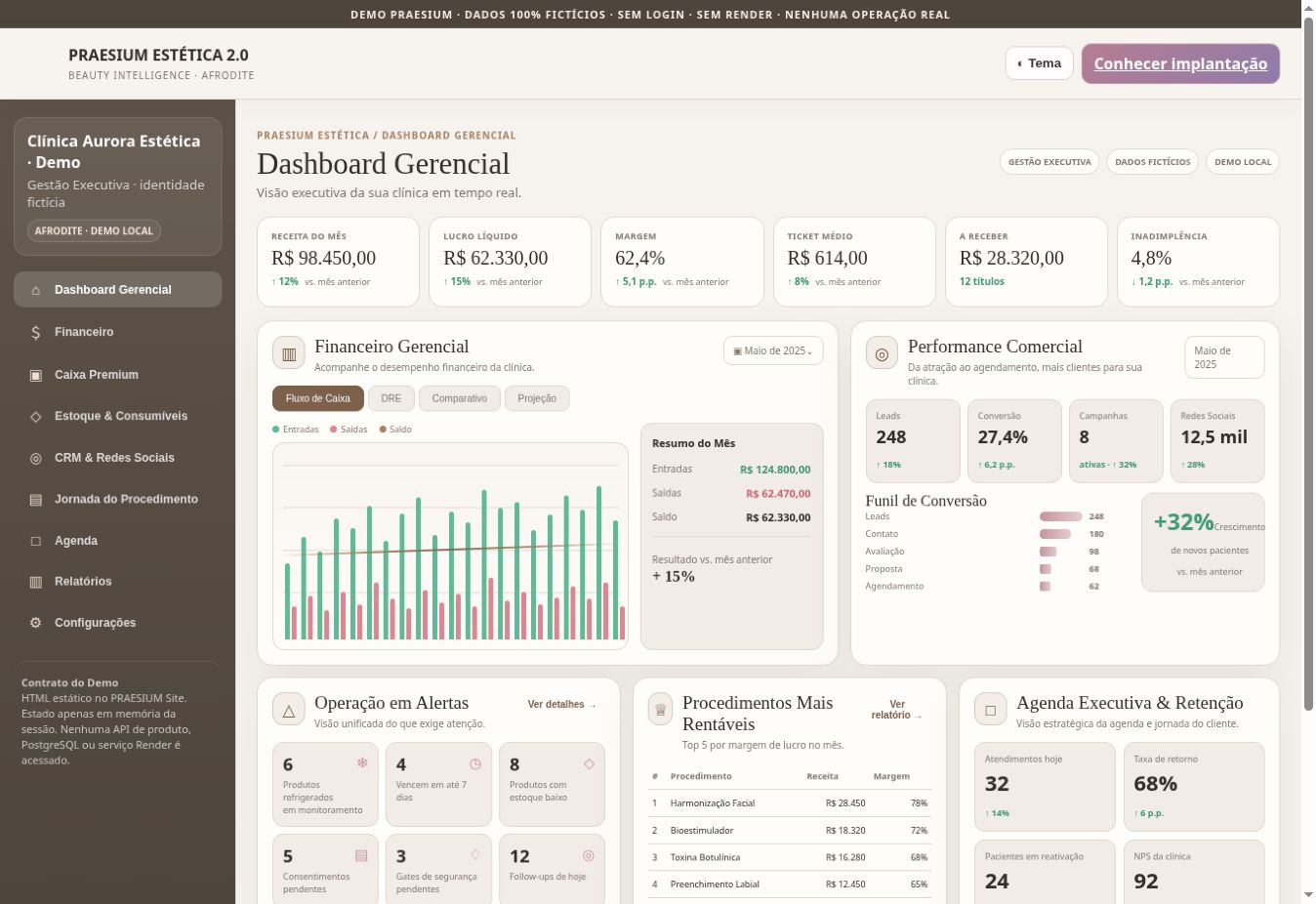Click the Financeiro Gerencial card icon
Screen dimensions: 1316x904
(x=289, y=353)
